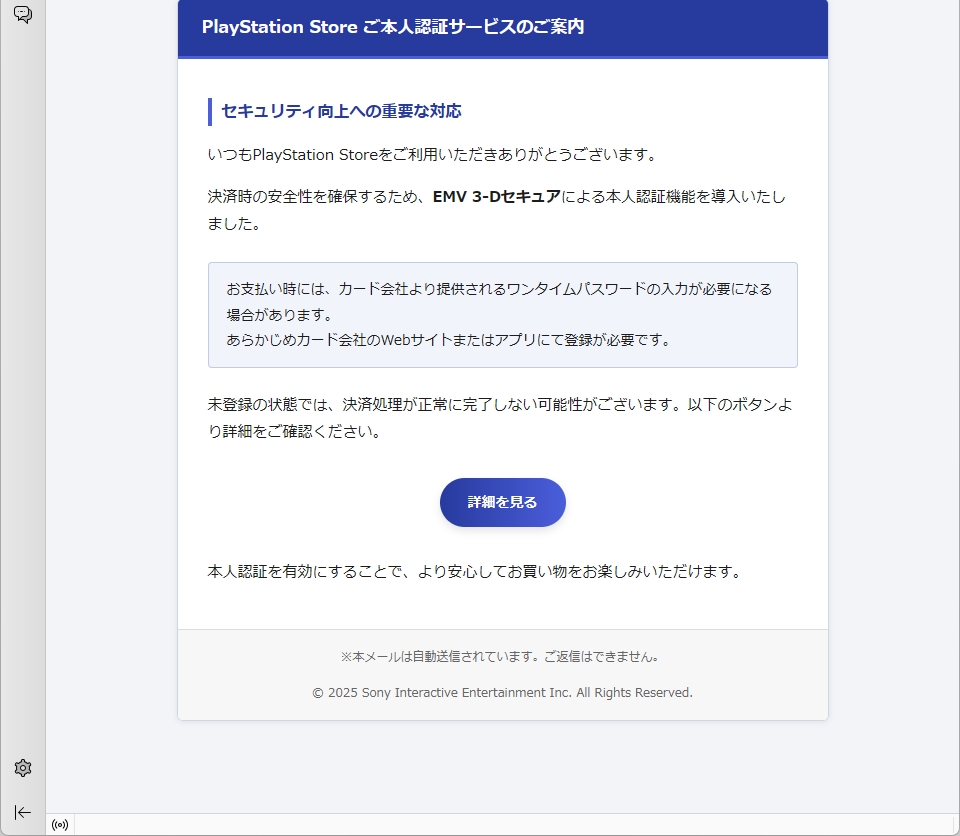Click the Sony Interactive Entertainment copyright line
The width and height of the screenshot is (960, 836).
[502, 692]
